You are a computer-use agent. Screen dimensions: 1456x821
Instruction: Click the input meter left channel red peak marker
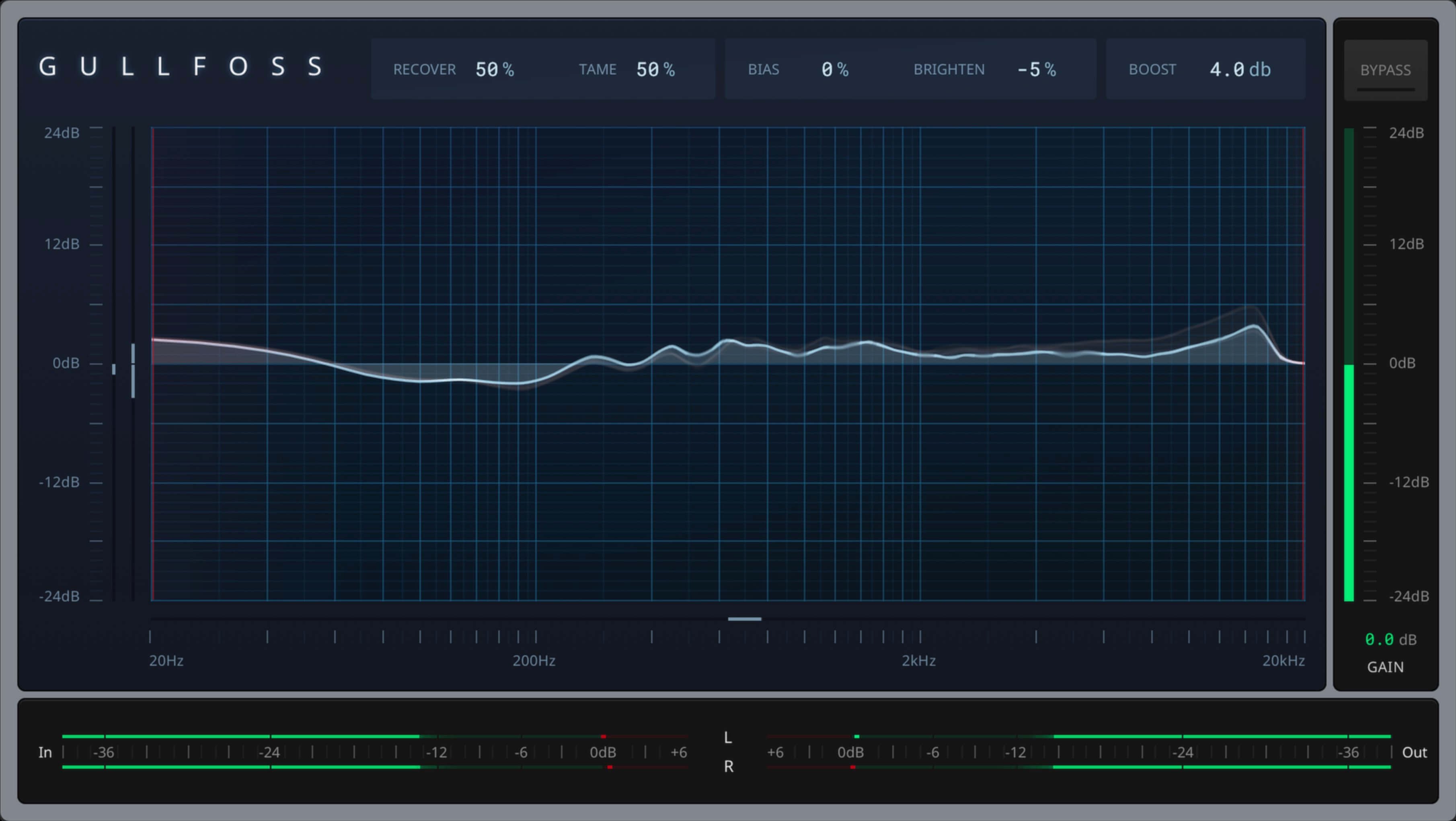(x=603, y=737)
